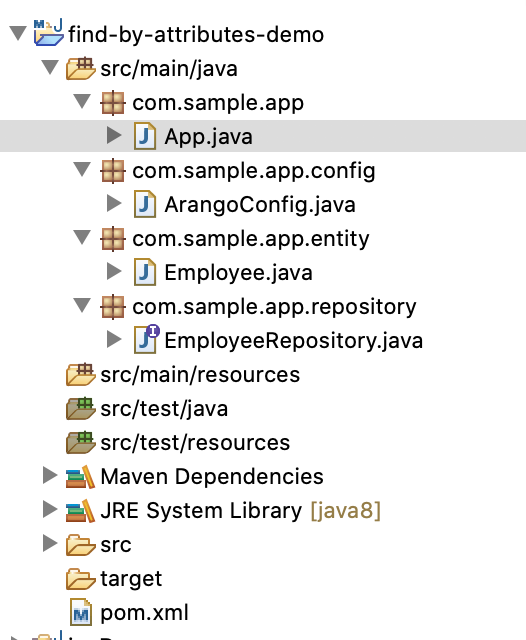Collapse the com.sample.app.config package
The image size is (526, 640).
[82, 169]
